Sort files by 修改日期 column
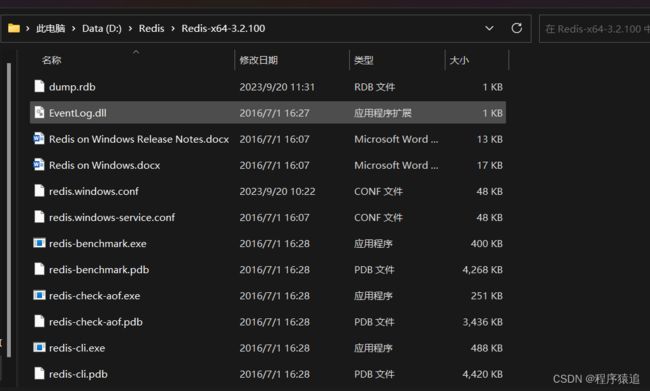Image resolution: width=650 pixels, height=391 pixels. pos(259,60)
